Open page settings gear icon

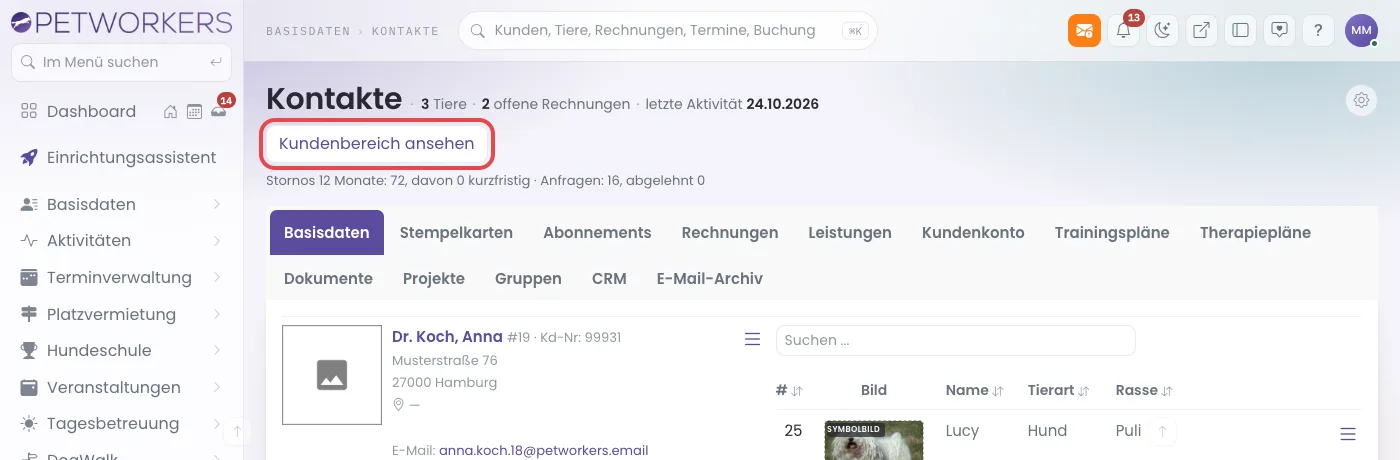(1360, 100)
